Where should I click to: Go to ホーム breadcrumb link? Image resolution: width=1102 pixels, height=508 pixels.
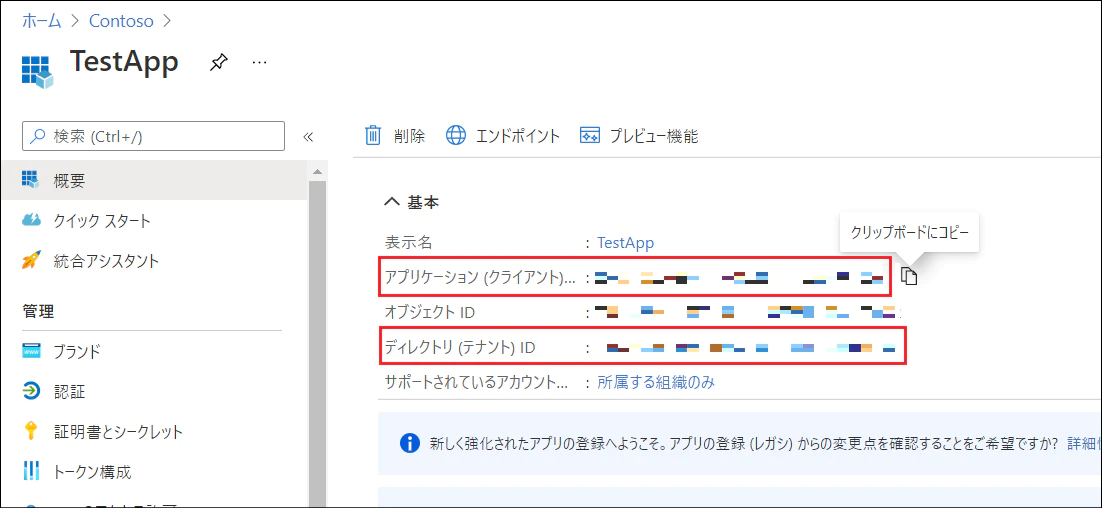(41, 21)
